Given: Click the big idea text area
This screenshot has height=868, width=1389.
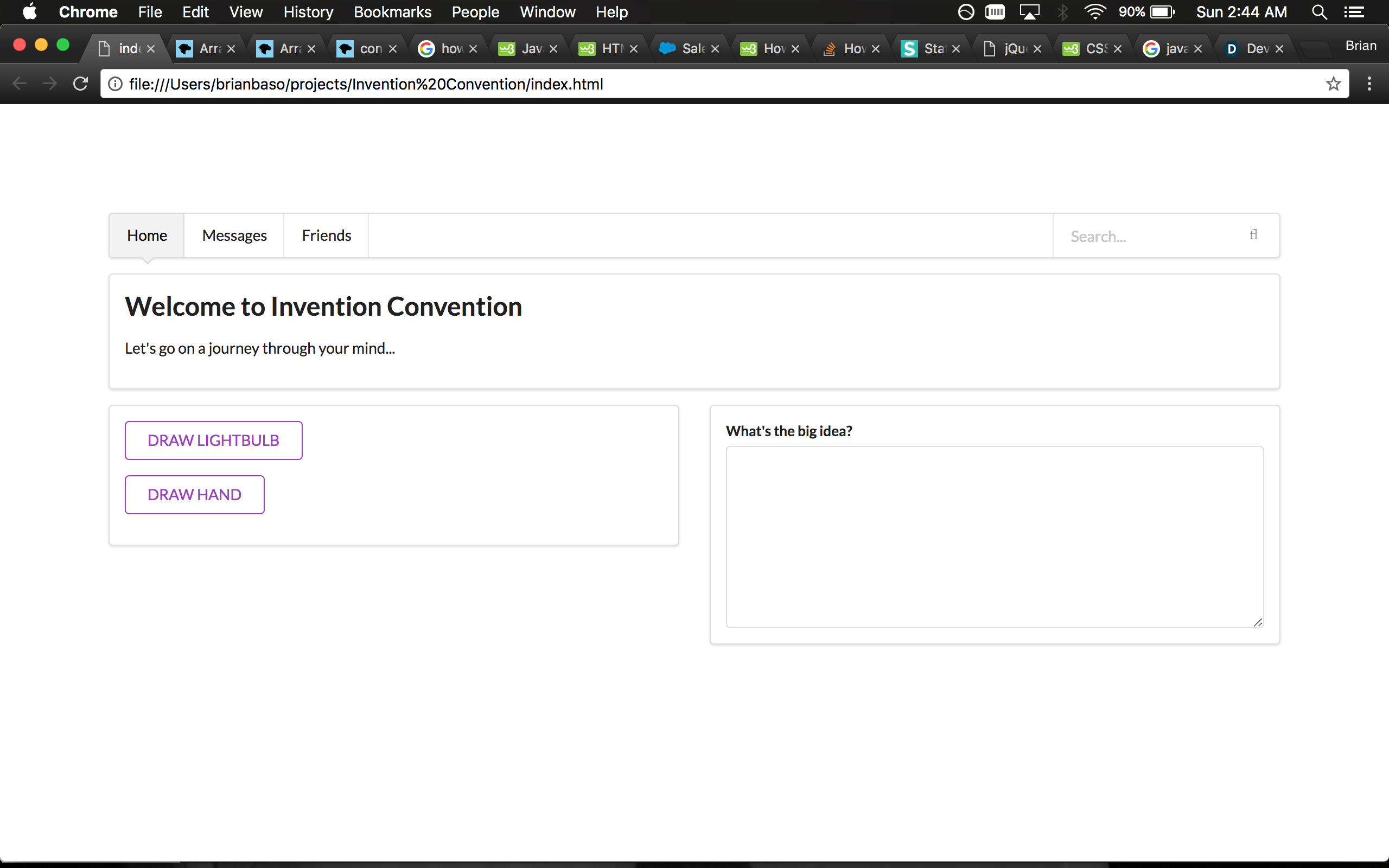Looking at the screenshot, I should (994, 537).
